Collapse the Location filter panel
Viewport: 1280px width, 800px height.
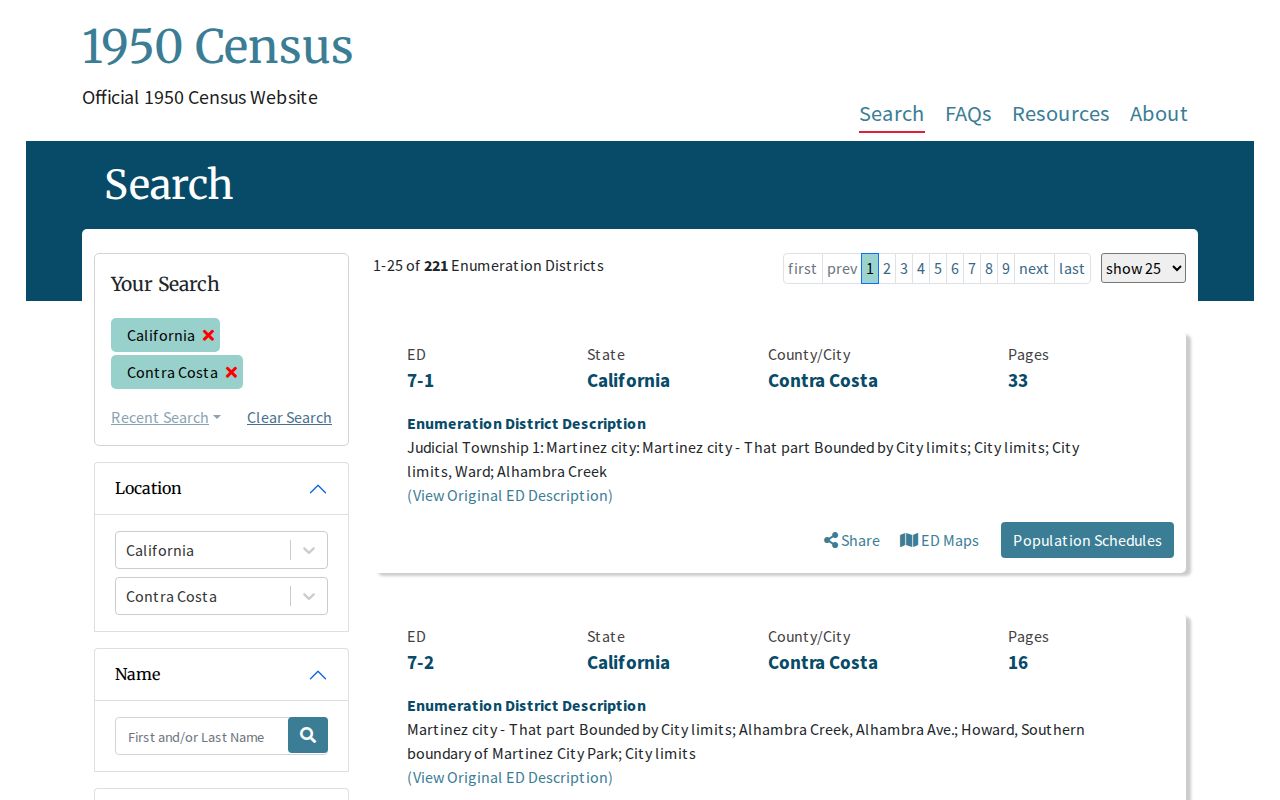point(318,489)
